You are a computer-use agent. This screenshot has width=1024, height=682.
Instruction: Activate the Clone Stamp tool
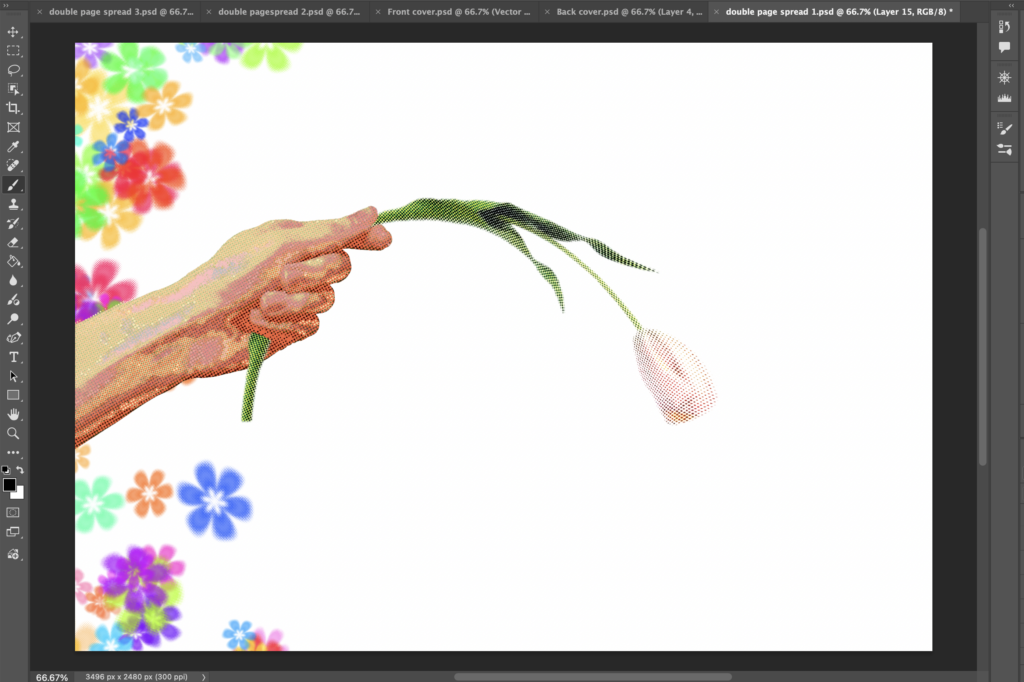coord(14,204)
